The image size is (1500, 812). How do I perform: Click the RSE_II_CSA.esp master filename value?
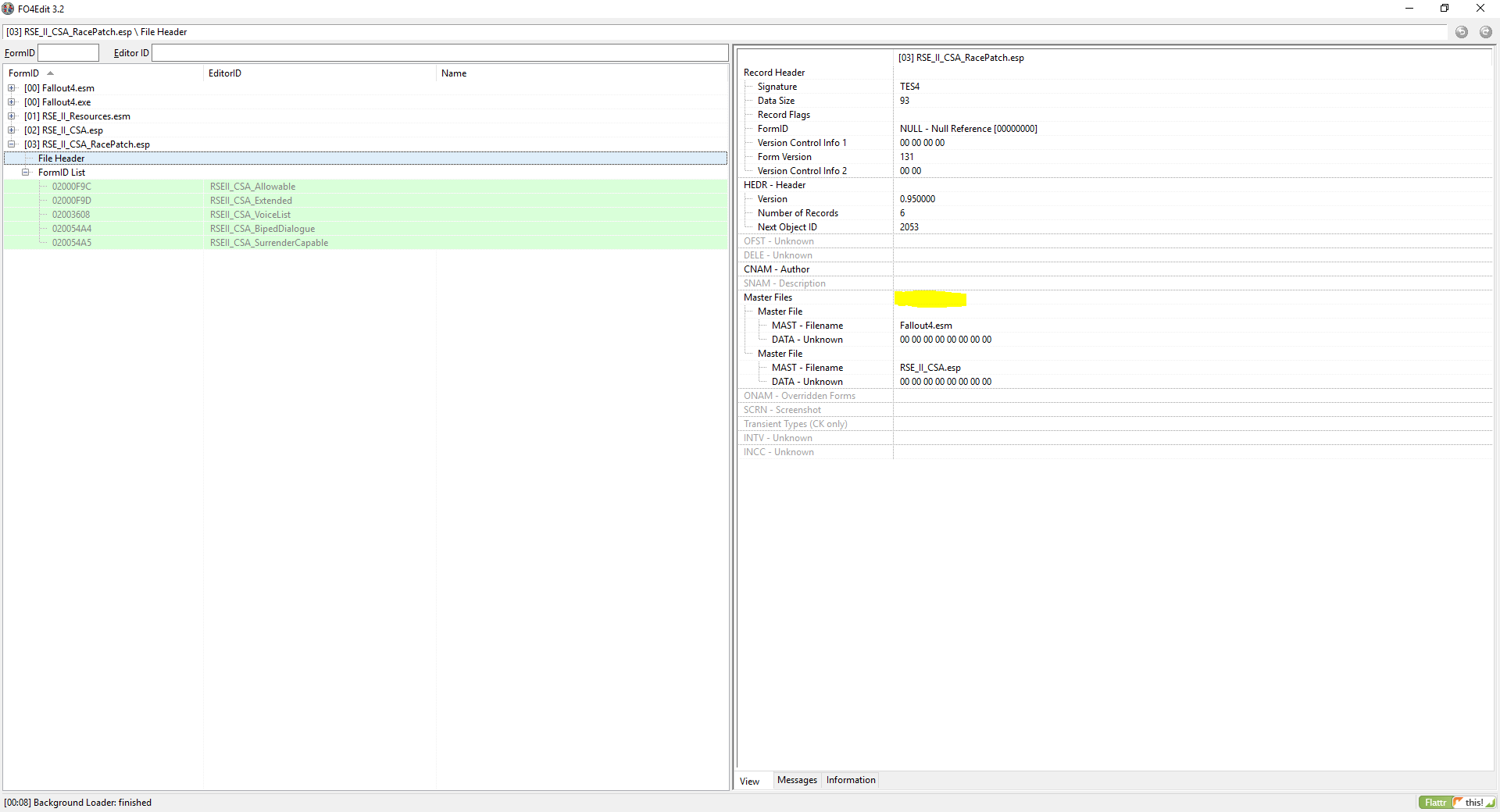click(x=930, y=368)
